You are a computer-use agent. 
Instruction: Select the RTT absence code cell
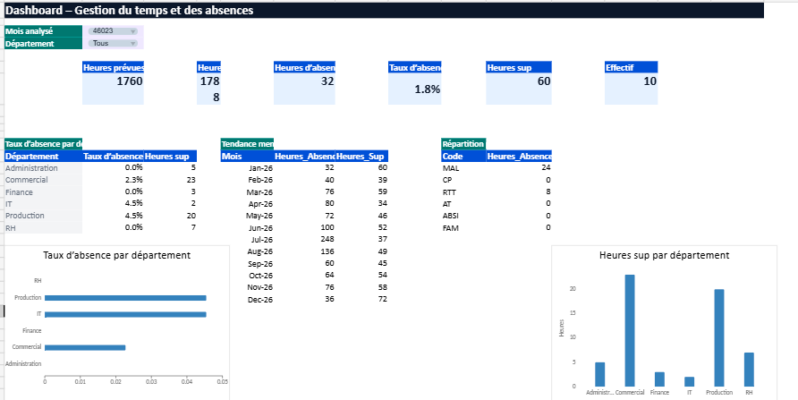click(464, 192)
